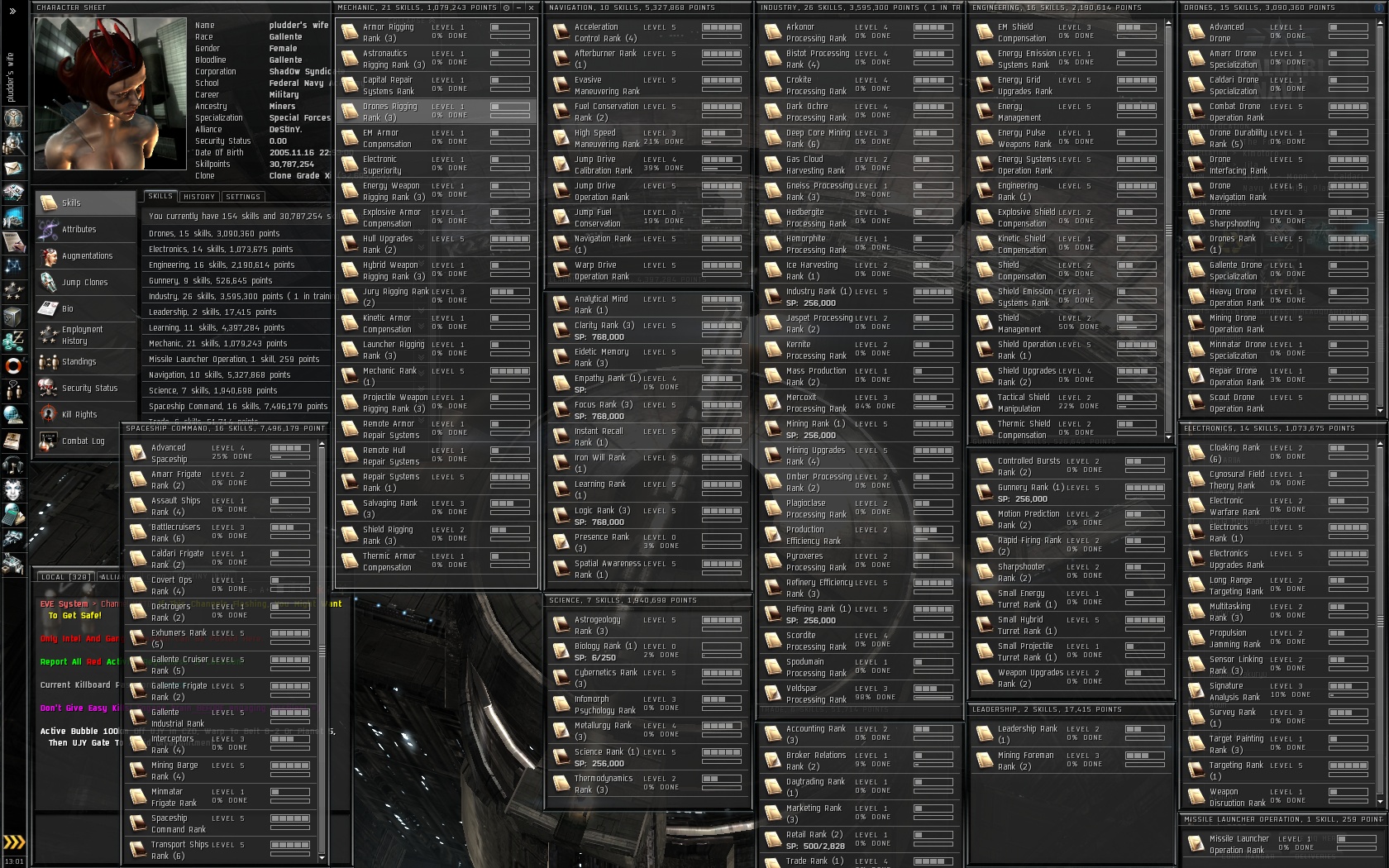Switch to the Settings tab
The height and width of the screenshot is (868, 1389).
pos(242,197)
